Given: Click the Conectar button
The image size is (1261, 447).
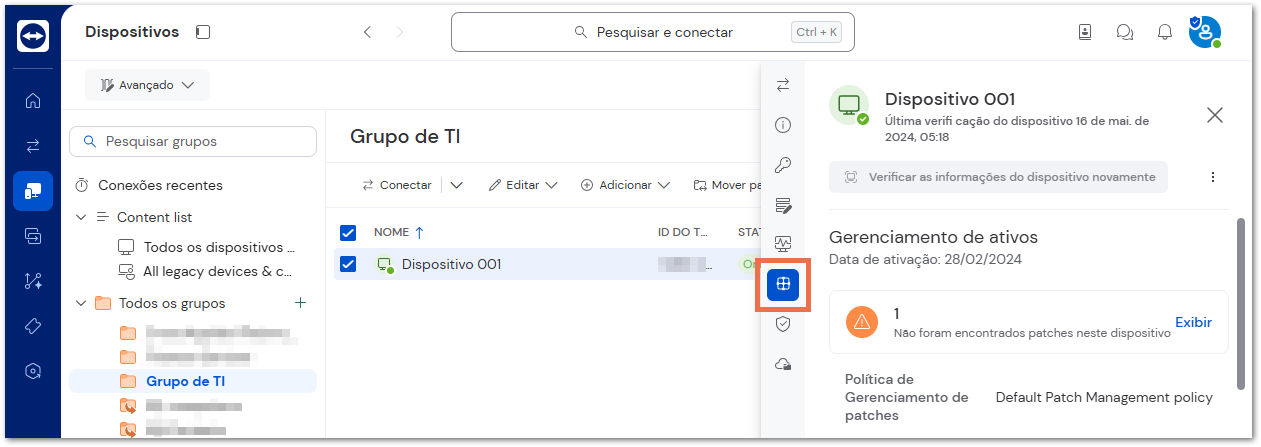Looking at the screenshot, I should [x=397, y=185].
